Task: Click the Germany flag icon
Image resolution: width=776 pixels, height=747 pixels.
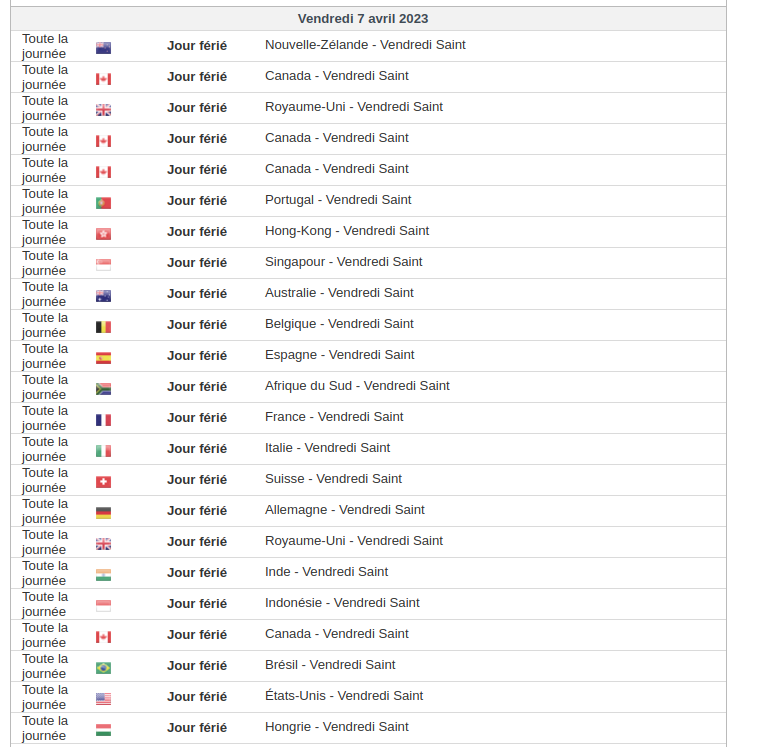Action: coord(103,513)
